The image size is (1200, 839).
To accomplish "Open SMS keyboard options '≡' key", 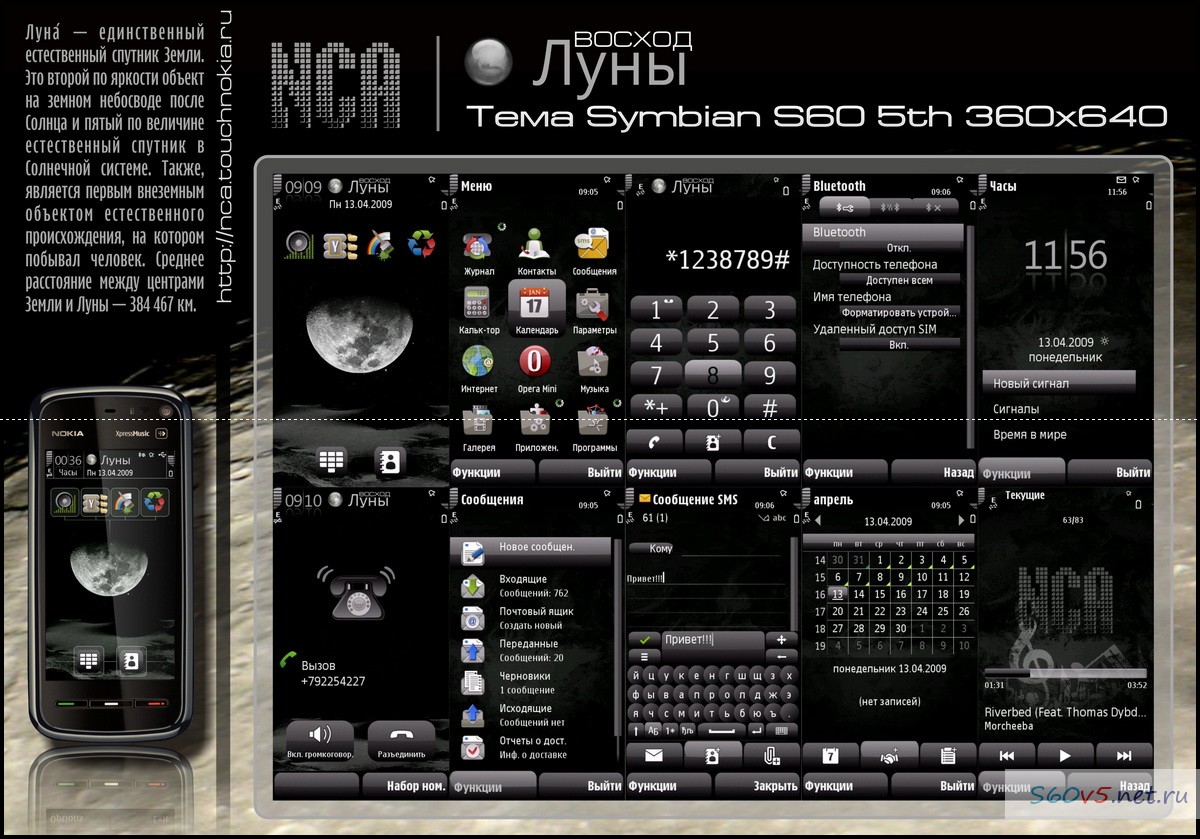I will pos(645,656).
